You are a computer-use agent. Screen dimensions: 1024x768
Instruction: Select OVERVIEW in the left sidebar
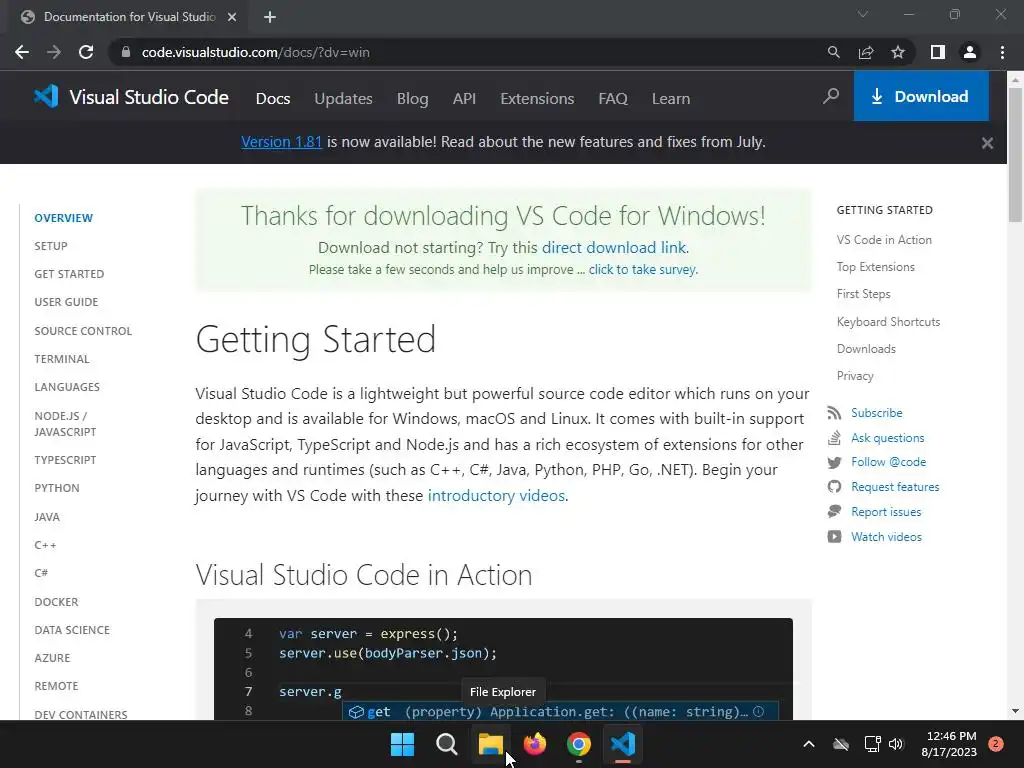[63, 218]
